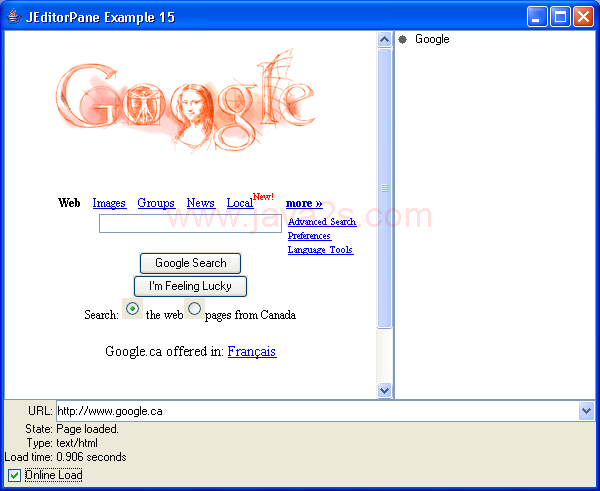Follow the more » link

tap(304, 203)
